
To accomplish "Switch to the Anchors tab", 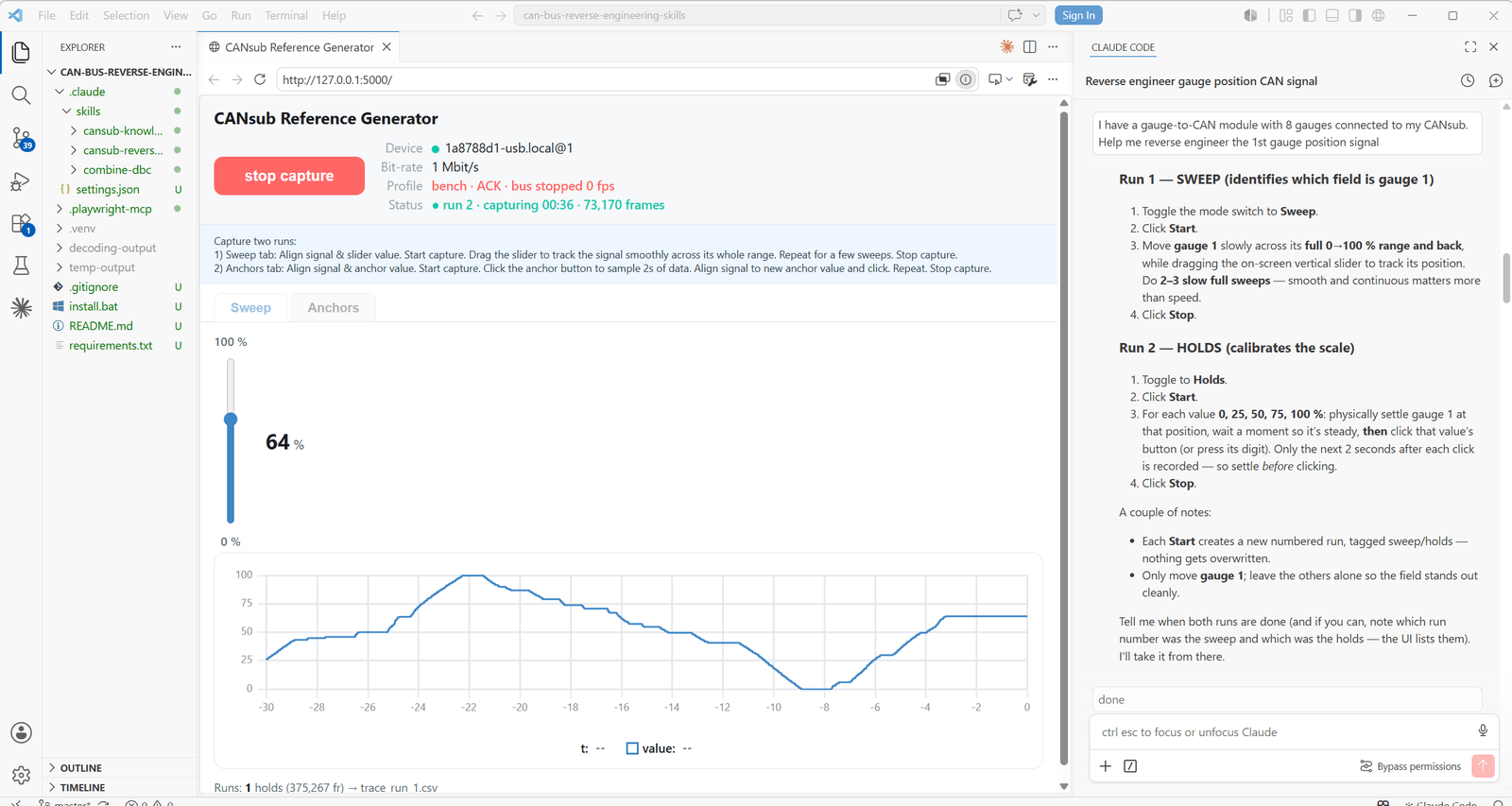I will (x=333, y=308).
